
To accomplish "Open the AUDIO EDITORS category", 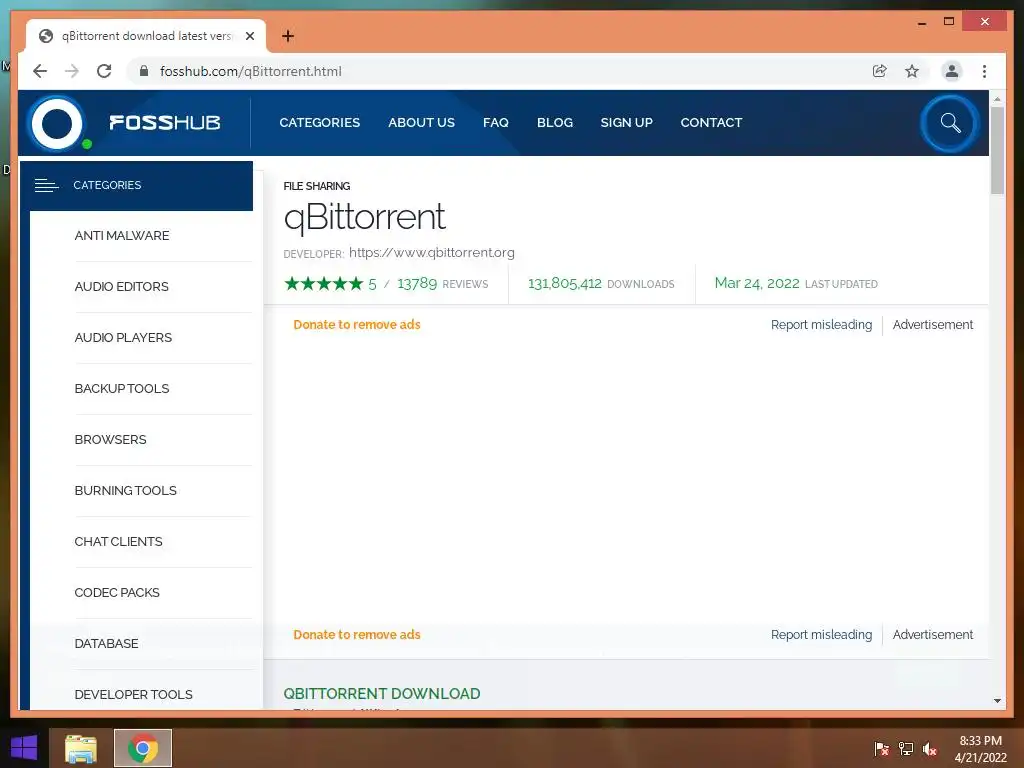I will coord(121,287).
